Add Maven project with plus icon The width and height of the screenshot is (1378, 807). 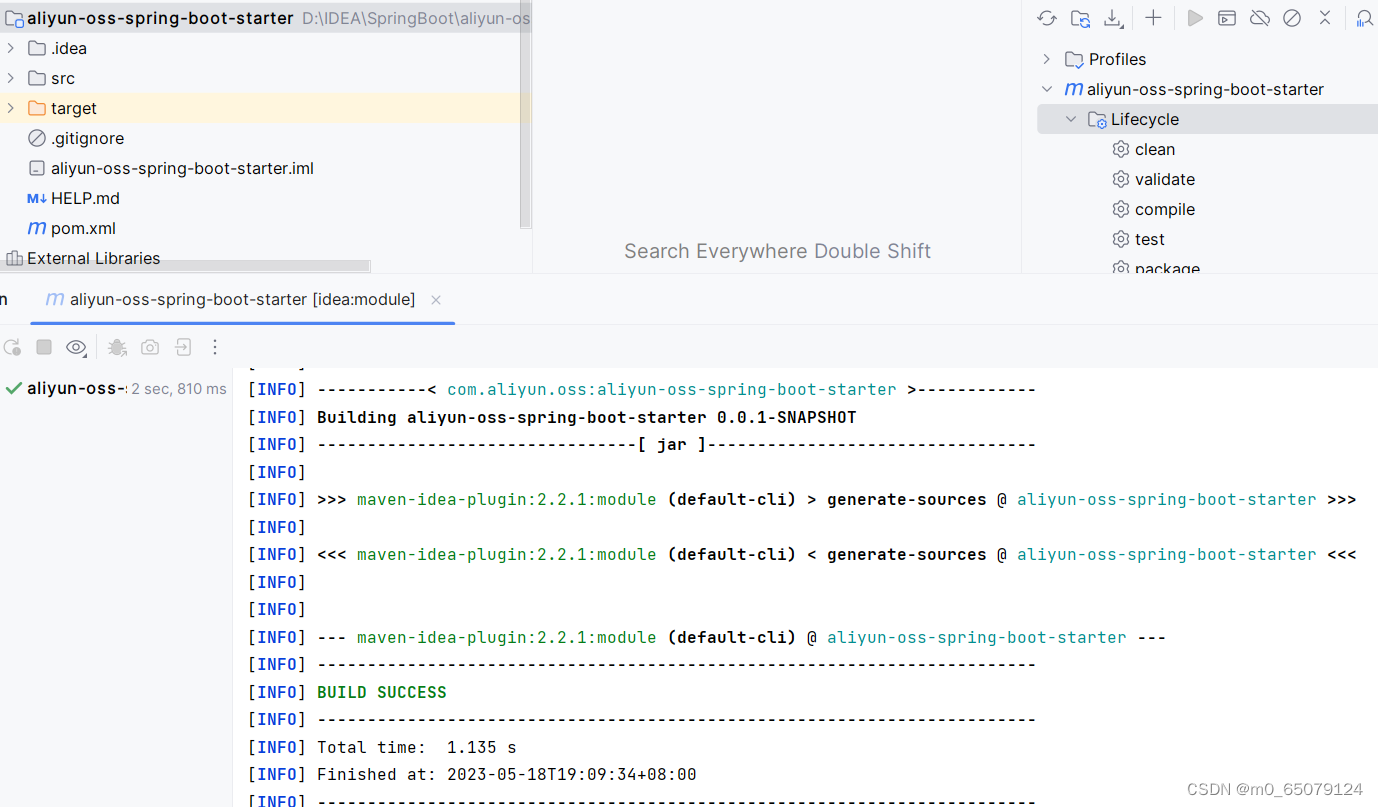1153,18
